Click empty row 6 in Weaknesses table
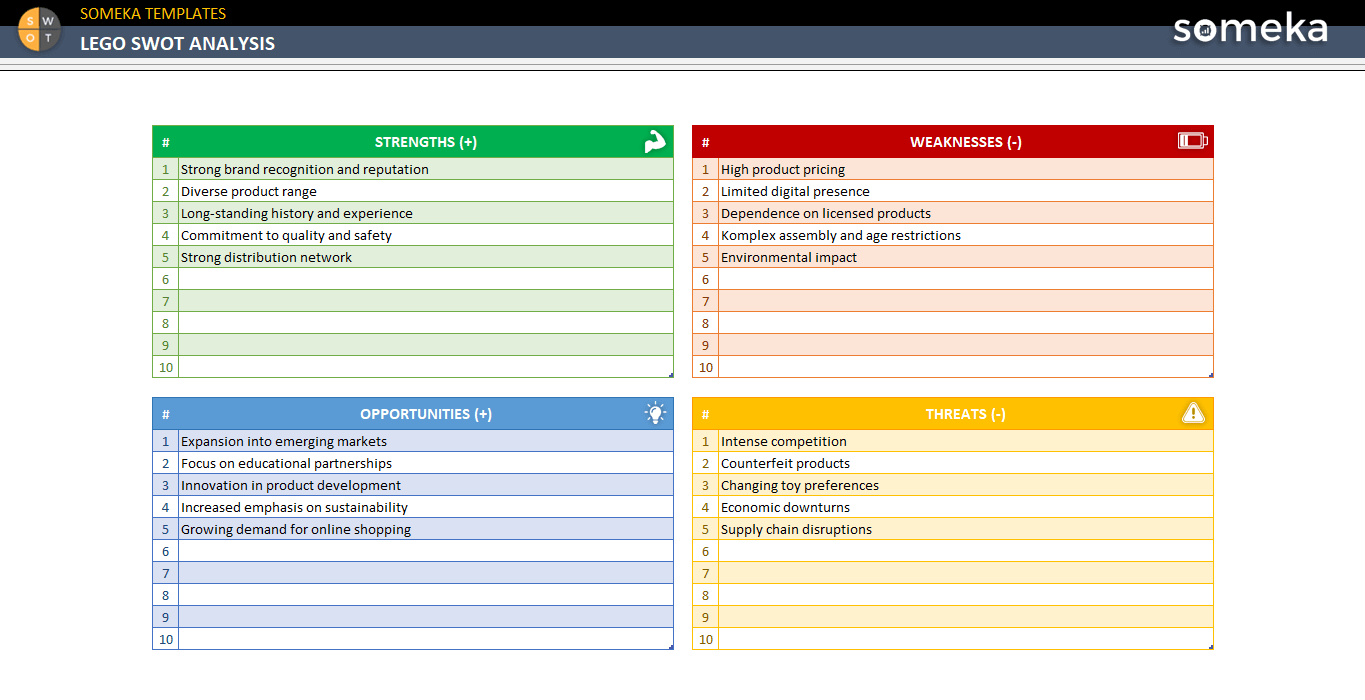Image resolution: width=1365 pixels, height=700 pixels. [966, 279]
